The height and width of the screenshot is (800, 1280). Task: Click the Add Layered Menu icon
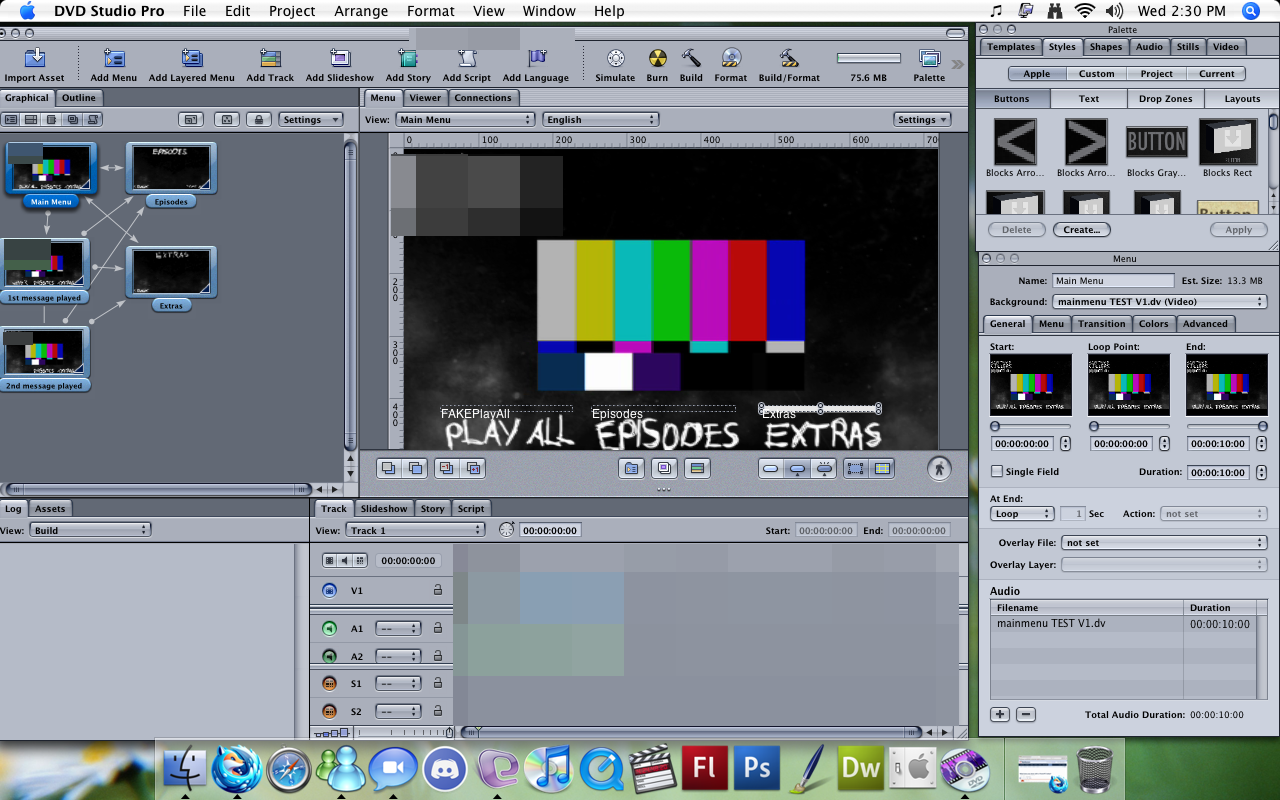pos(192,58)
